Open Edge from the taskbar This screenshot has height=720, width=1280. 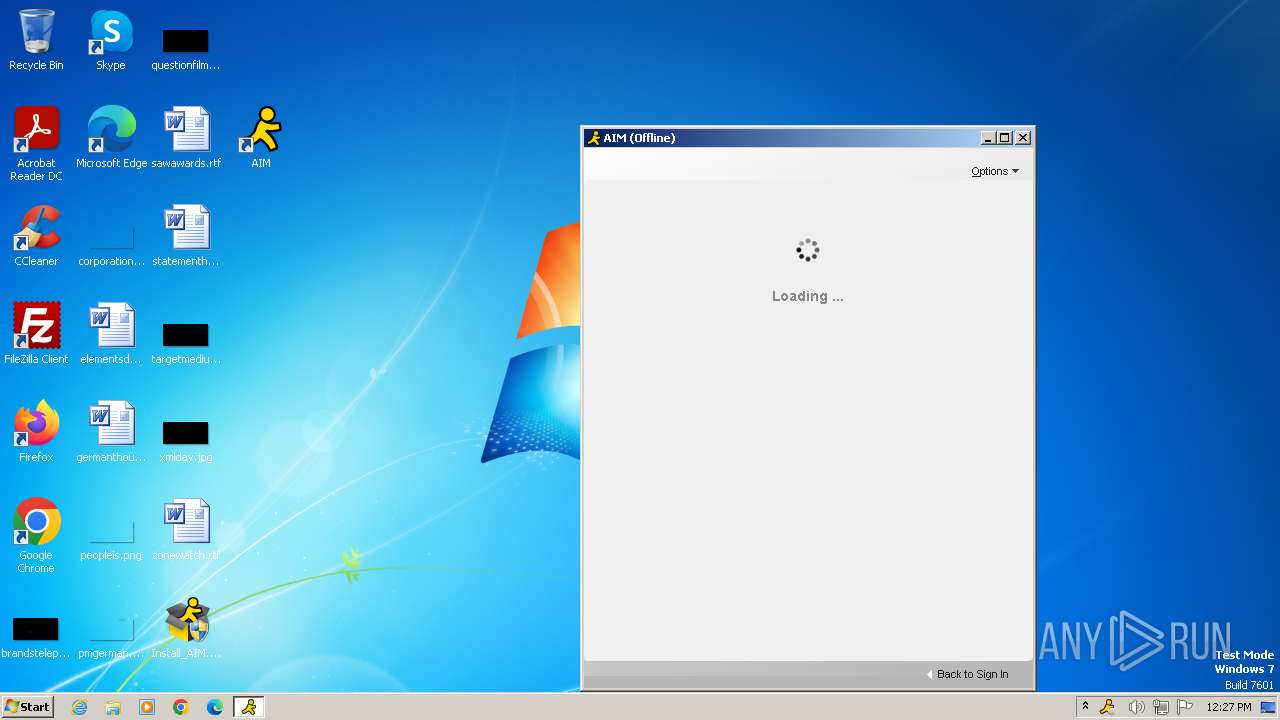215,707
